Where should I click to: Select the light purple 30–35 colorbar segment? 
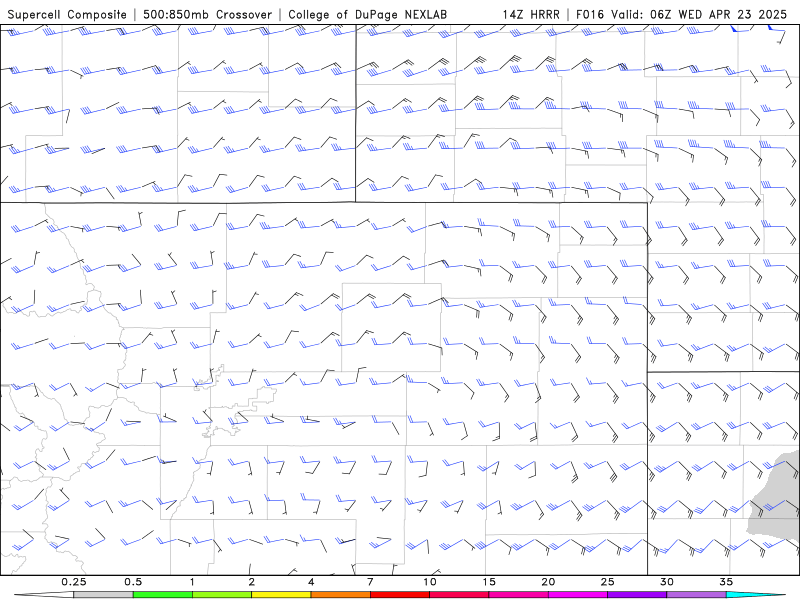point(696,595)
